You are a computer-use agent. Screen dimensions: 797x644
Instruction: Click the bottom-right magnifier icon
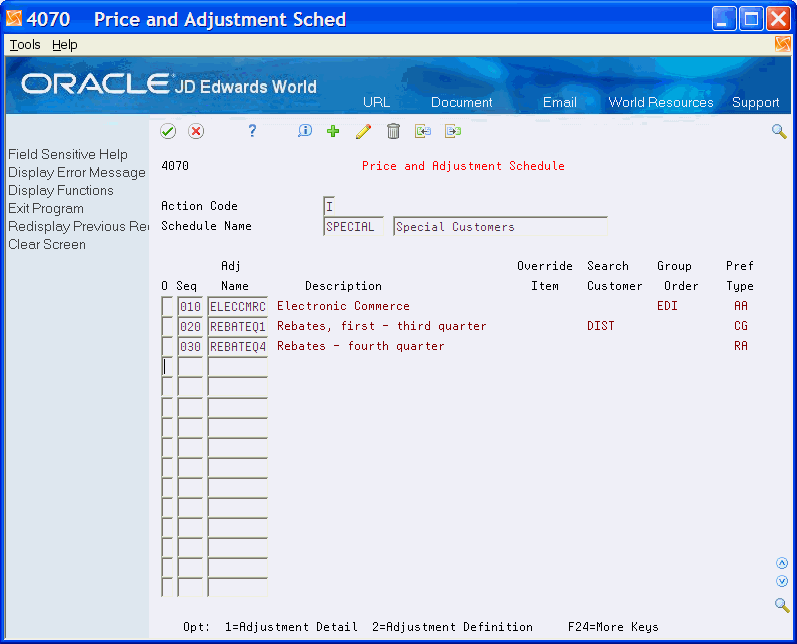[782, 605]
